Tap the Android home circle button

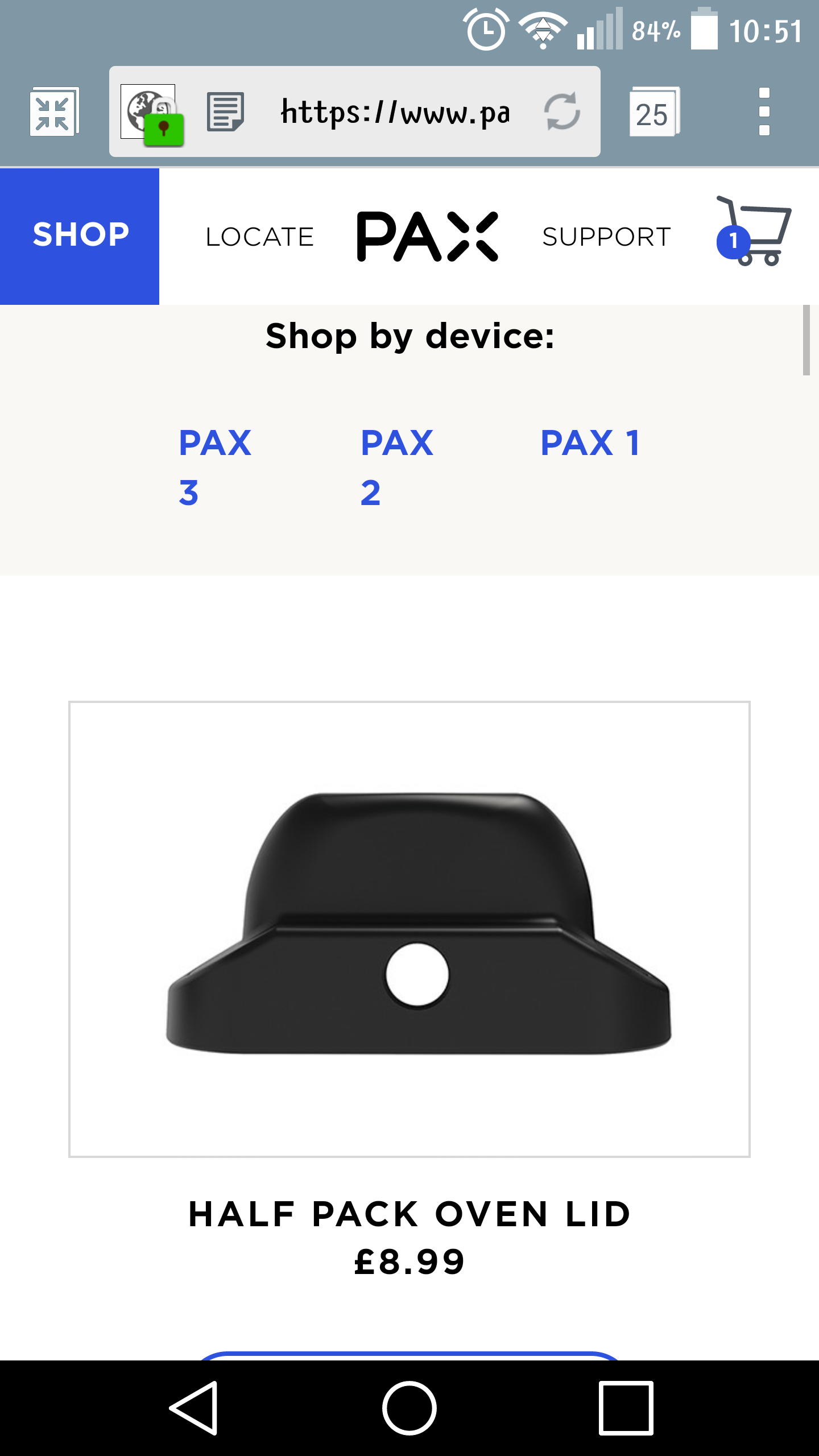point(409,1408)
